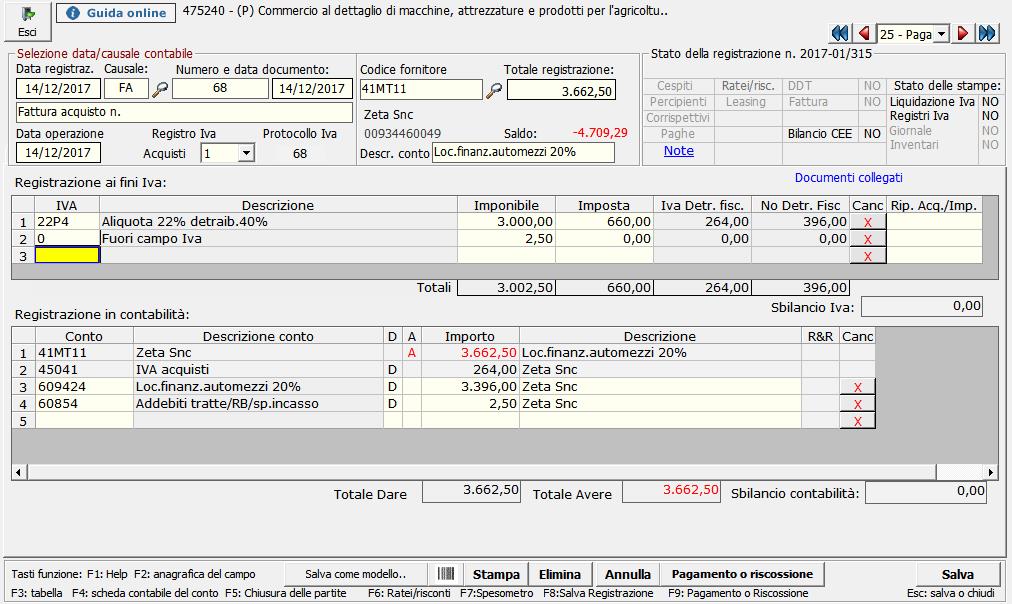
Task: Open Documenti collegati link
Action: pos(849,177)
